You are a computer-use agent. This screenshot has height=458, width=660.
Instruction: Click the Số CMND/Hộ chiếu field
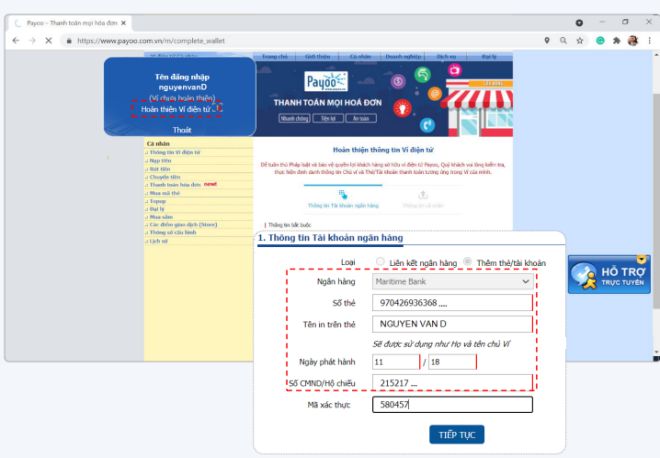[x=452, y=383]
